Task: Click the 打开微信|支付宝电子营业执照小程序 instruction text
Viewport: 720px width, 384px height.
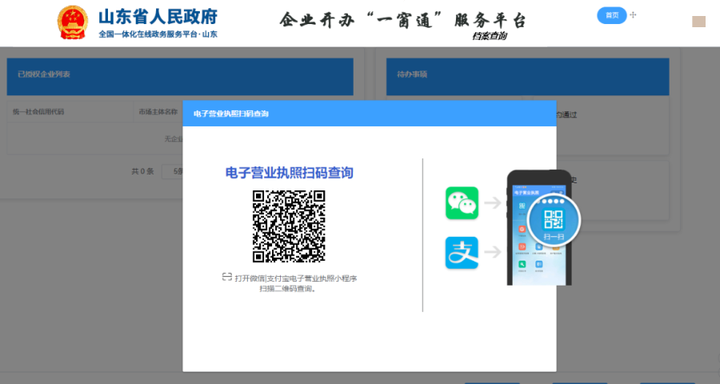Action: [x=296, y=278]
